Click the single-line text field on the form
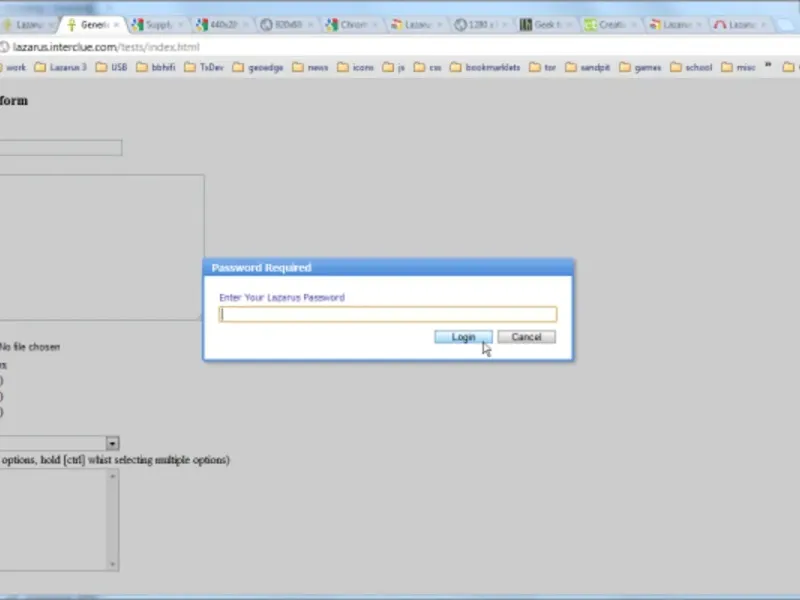 (x=61, y=147)
